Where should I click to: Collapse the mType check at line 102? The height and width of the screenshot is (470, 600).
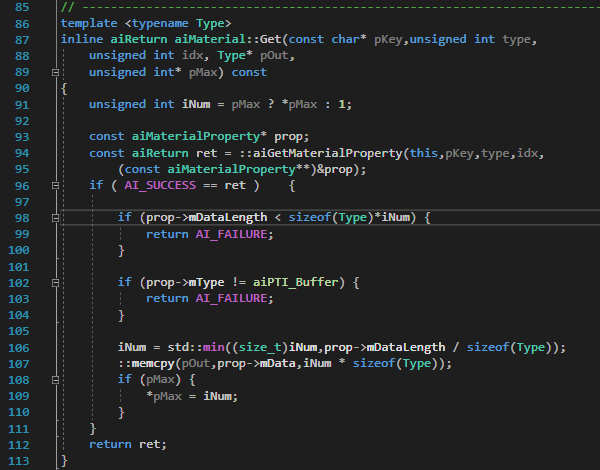coord(55,283)
